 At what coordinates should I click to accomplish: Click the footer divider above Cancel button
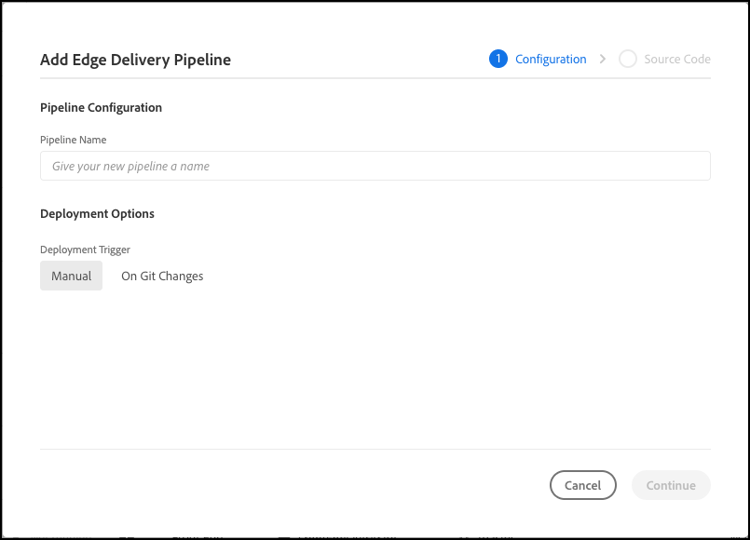375,449
